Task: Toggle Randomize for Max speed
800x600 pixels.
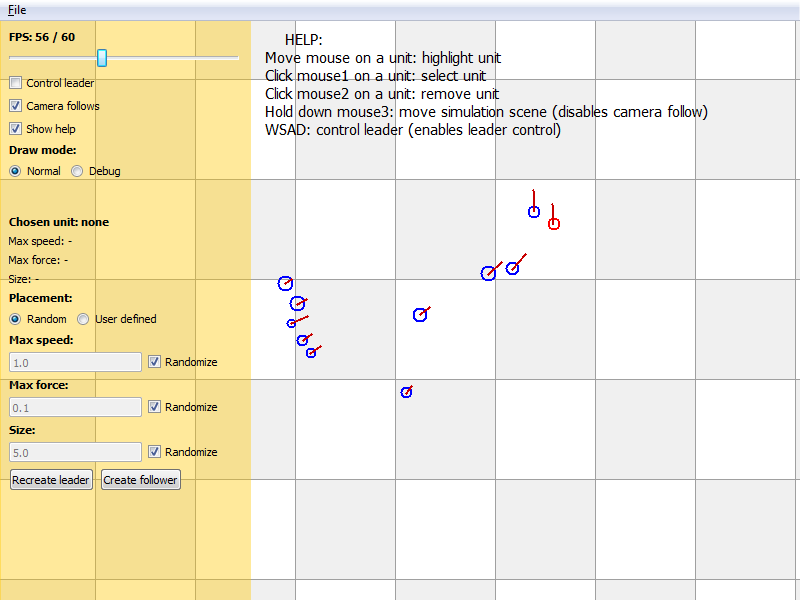Action: pos(154,362)
